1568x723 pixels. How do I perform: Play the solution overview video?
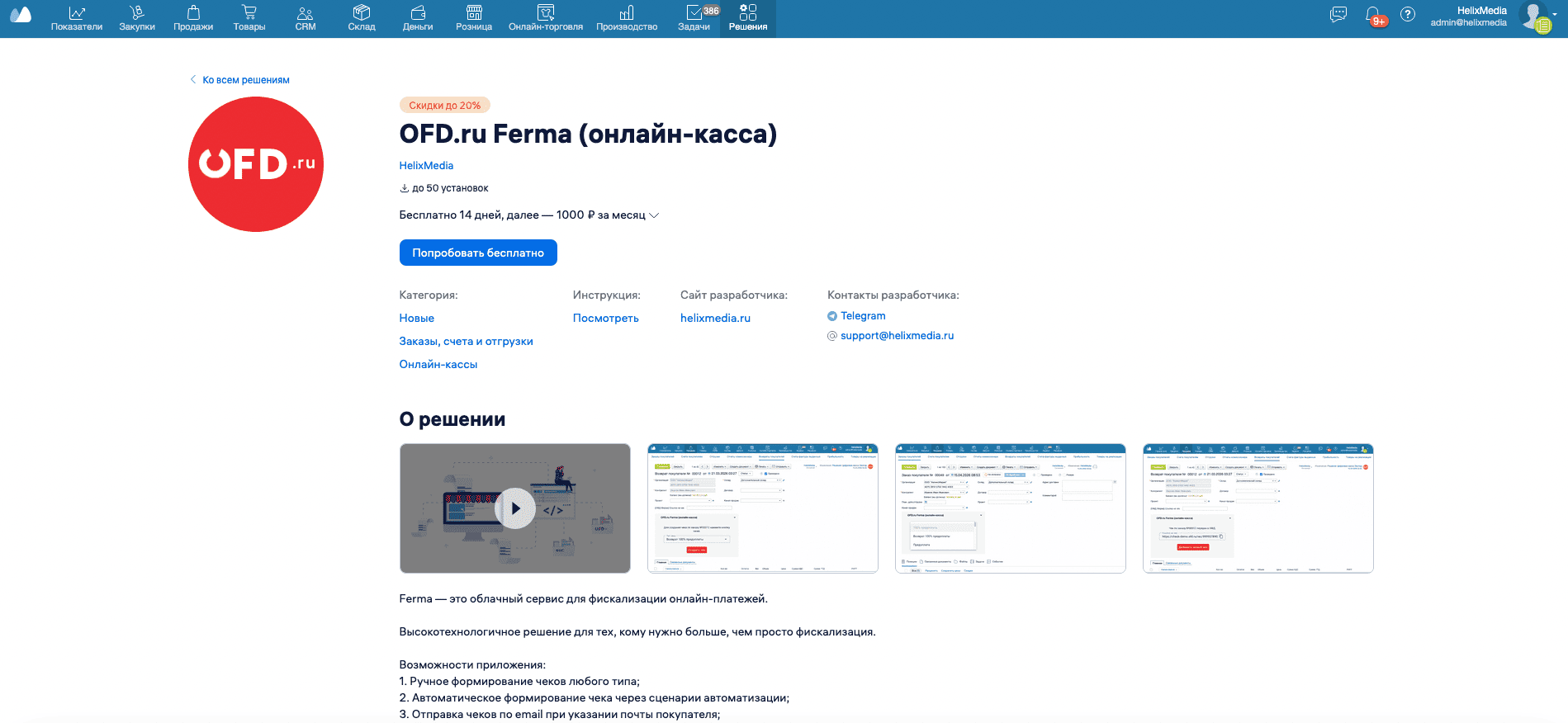click(x=515, y=508)
